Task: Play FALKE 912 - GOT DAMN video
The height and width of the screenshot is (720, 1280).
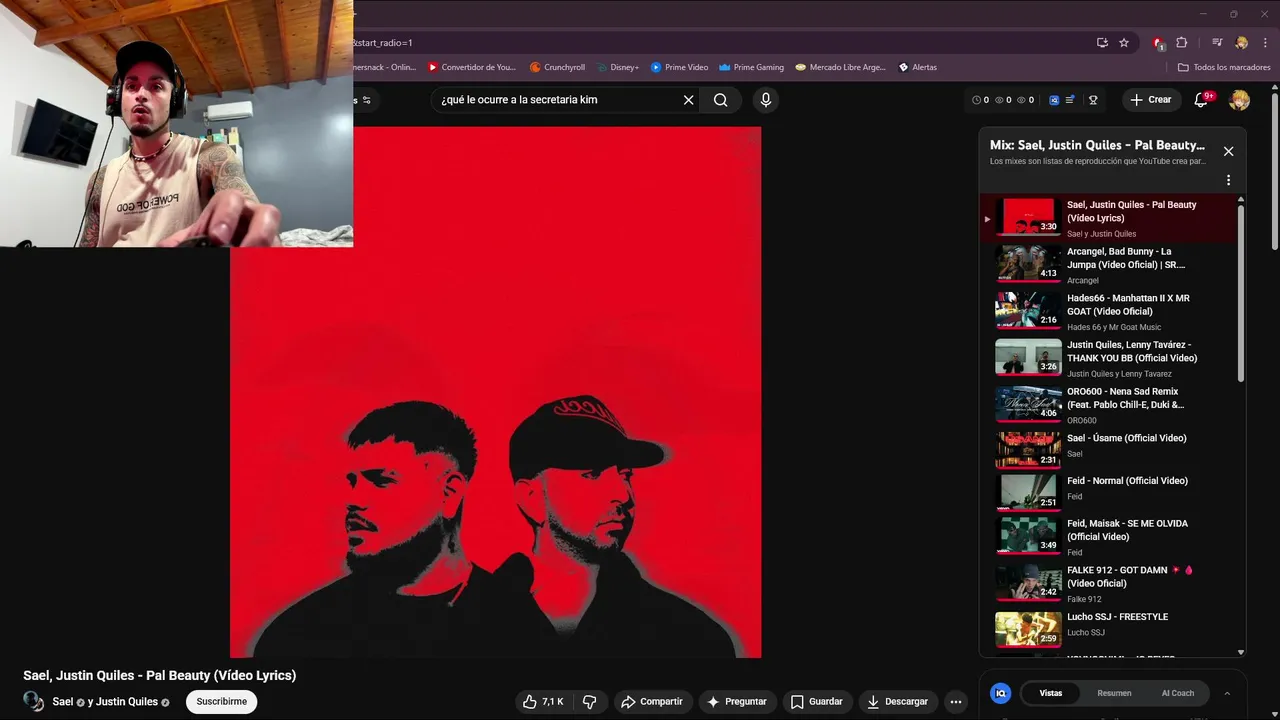Action: [x=1110, y=583]
